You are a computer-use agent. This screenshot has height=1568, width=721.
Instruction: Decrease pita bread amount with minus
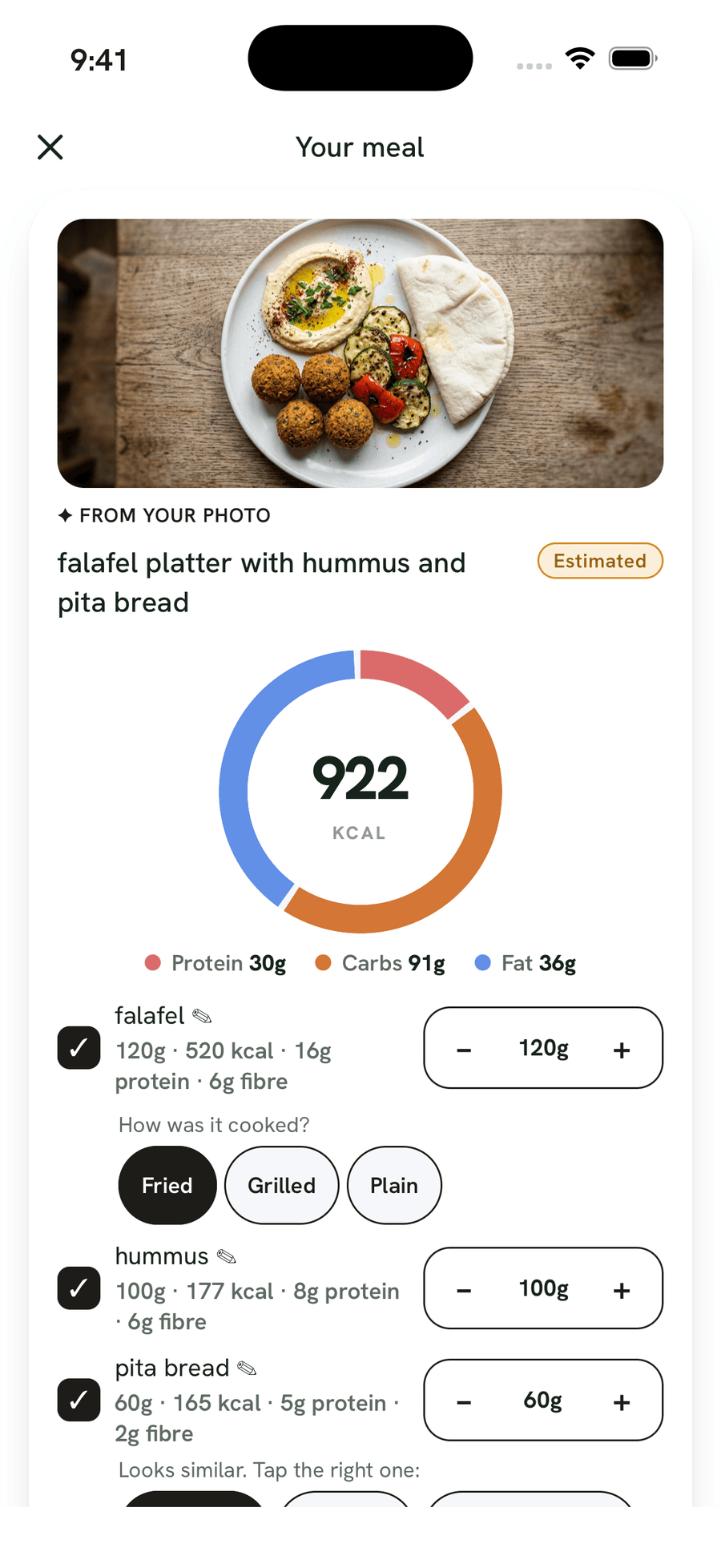pos(464,1402)
